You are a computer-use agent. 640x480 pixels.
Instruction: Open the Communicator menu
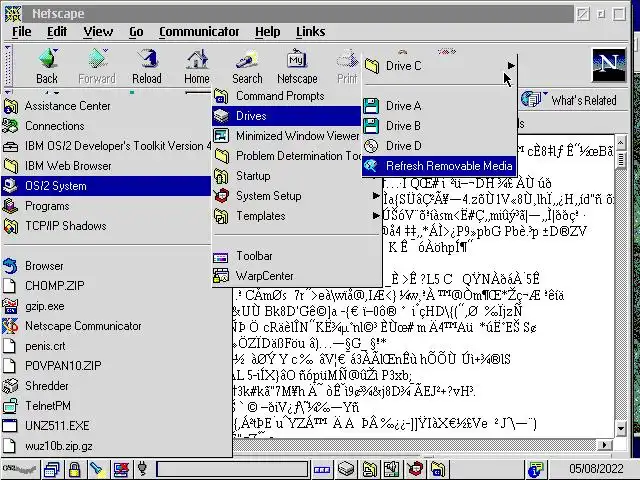point(199,31)
